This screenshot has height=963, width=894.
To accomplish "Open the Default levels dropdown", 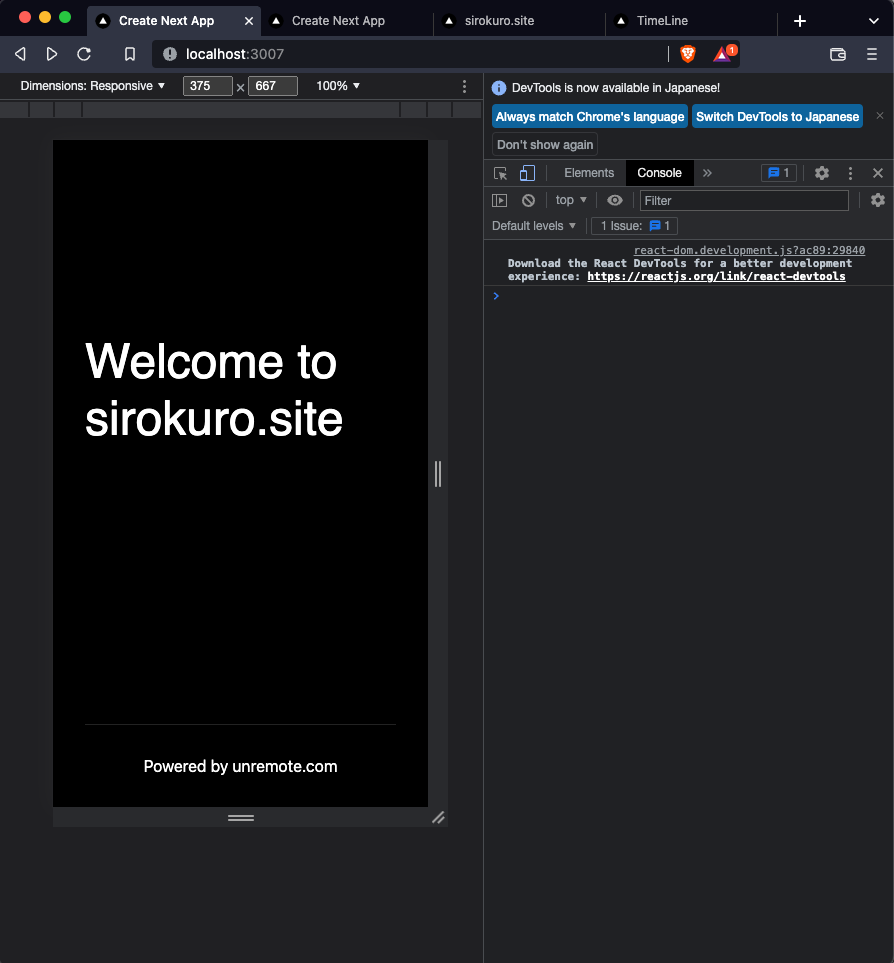I will (534, 226).
